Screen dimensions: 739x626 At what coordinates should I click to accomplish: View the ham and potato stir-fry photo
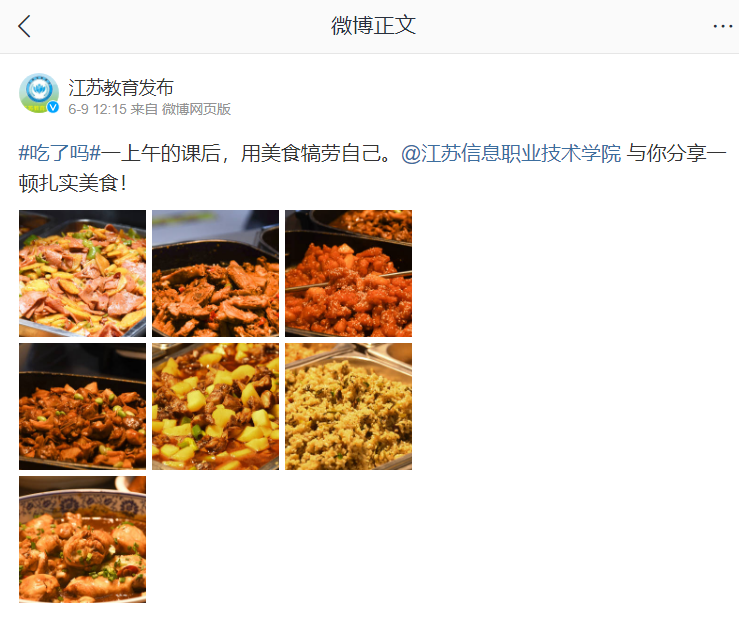(82, 273)
